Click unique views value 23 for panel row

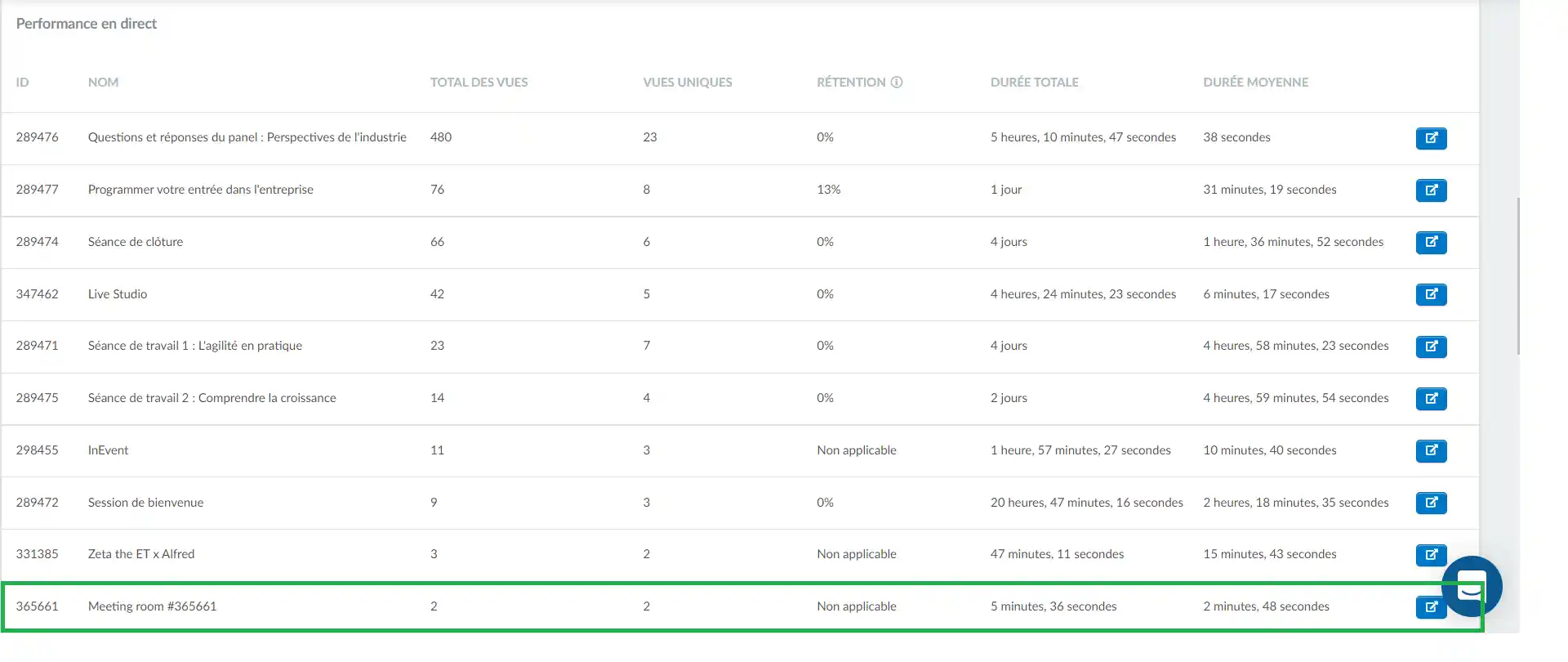pyautogui.click(x=649, y=137)
